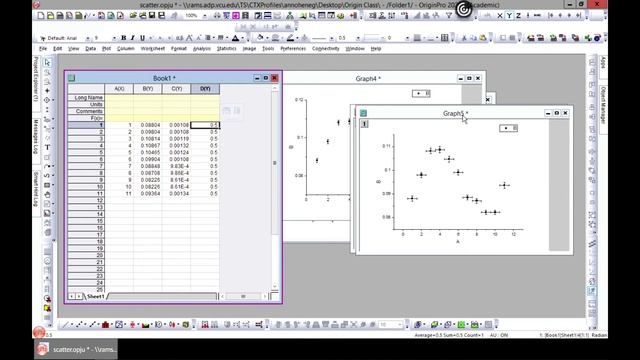This screenshot has width=640, height=360.
Task: Select the Text tool in the tools bar
Action: pyautogui.click(x=47, y=147)
